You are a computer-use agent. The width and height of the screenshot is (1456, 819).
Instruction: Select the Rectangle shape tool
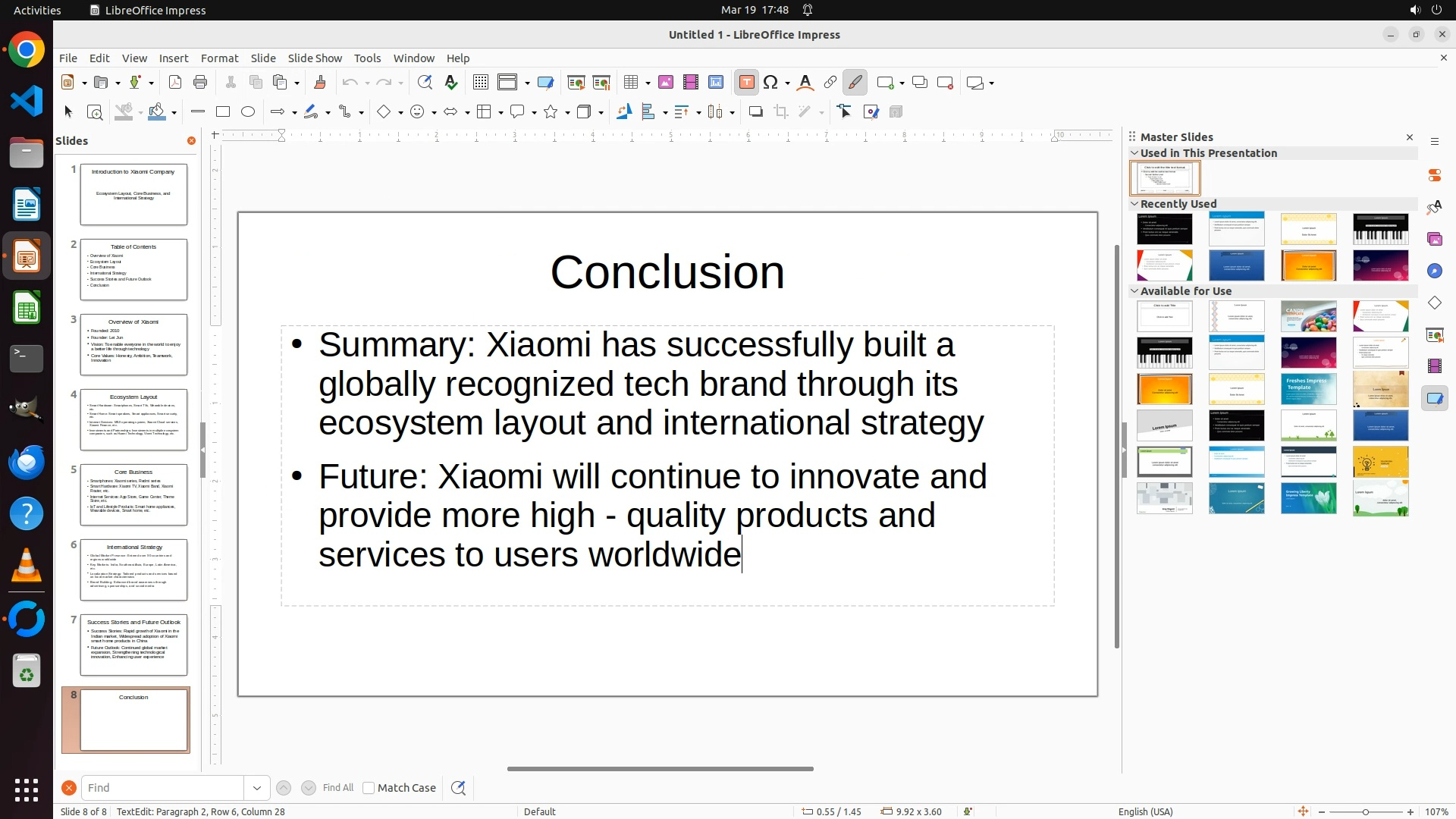point(223,112)
